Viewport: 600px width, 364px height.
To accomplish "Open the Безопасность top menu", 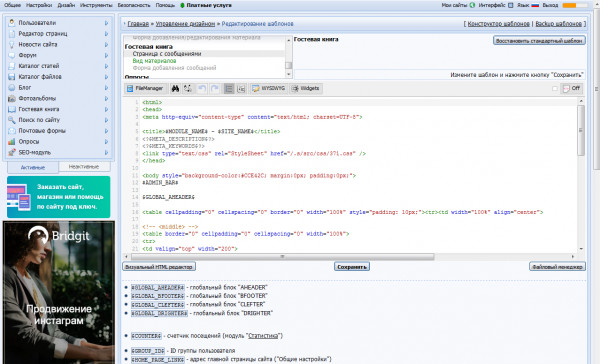I will pos(134,5).
